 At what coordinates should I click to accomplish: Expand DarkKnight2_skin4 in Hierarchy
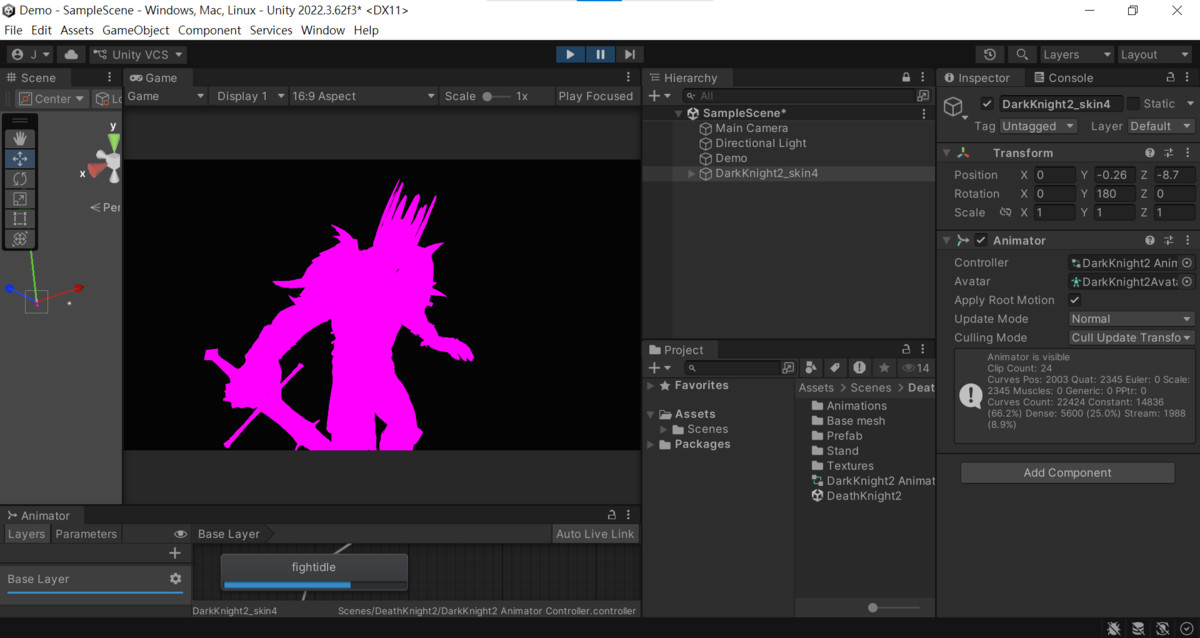(691, 174)
